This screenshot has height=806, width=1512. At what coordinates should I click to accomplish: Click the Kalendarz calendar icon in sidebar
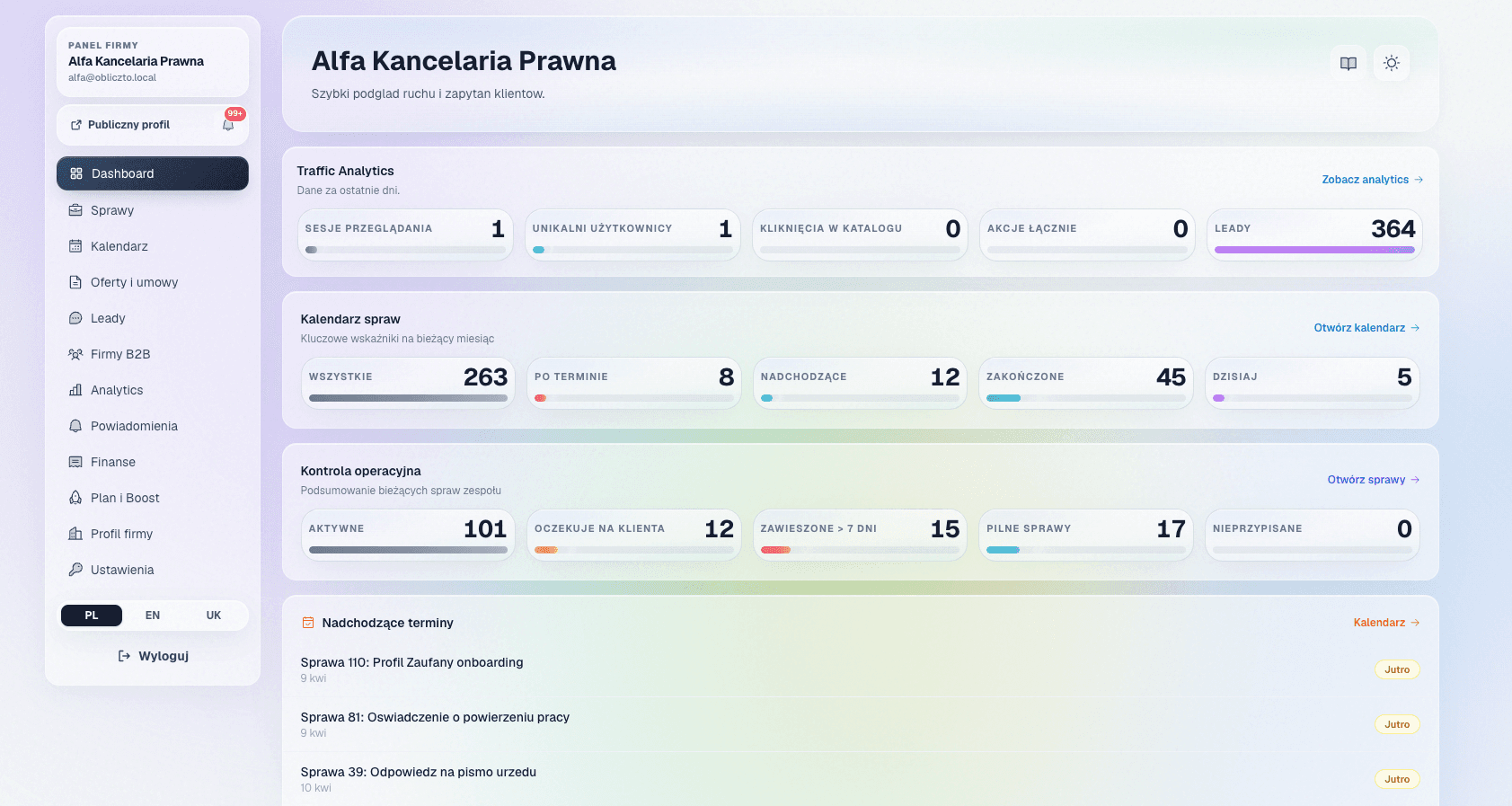[75, 246]
